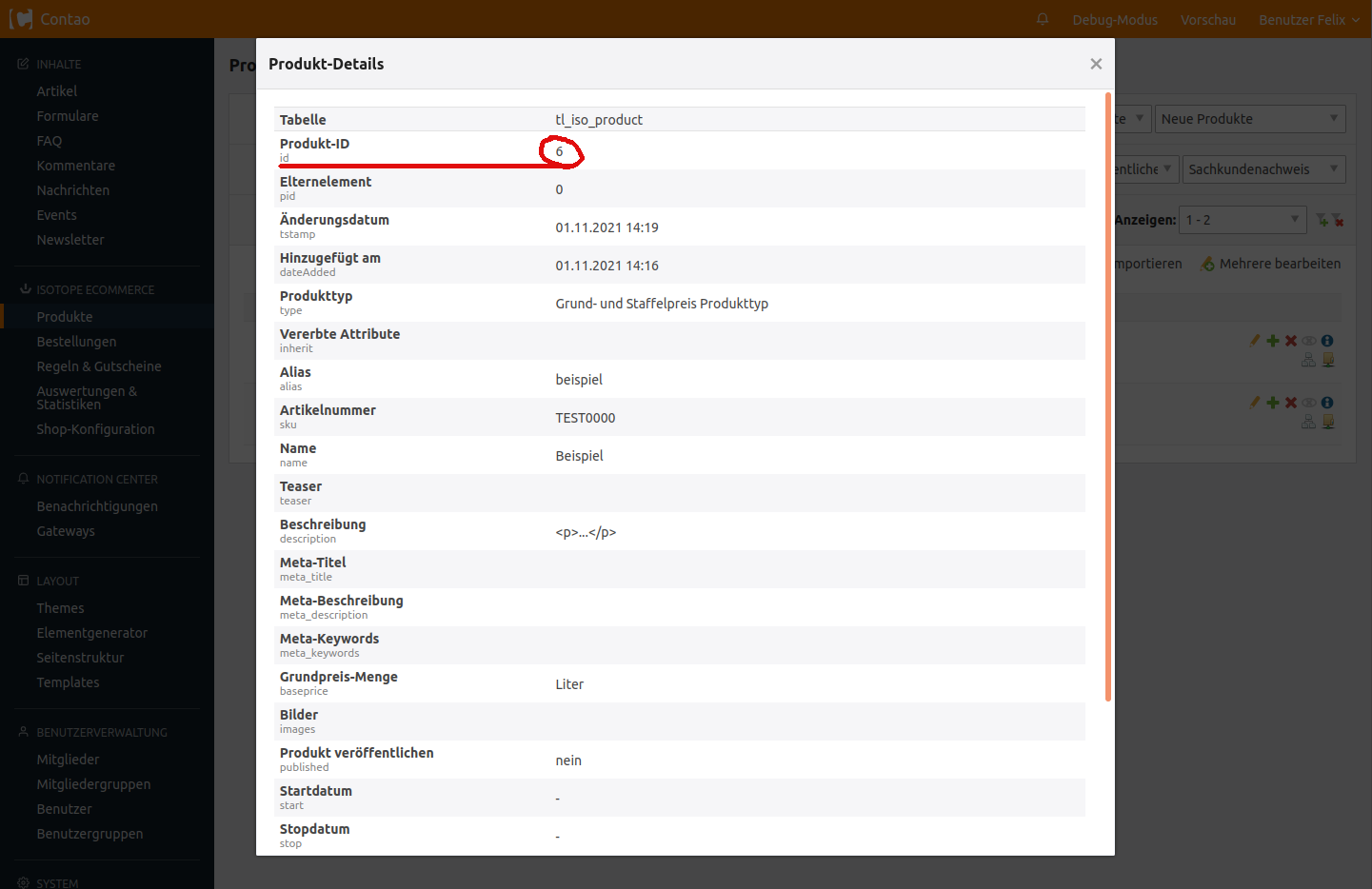Viewport: 1372px width, 889px height.
Task: Delete the first product with red X
Action: point(1291,341)
